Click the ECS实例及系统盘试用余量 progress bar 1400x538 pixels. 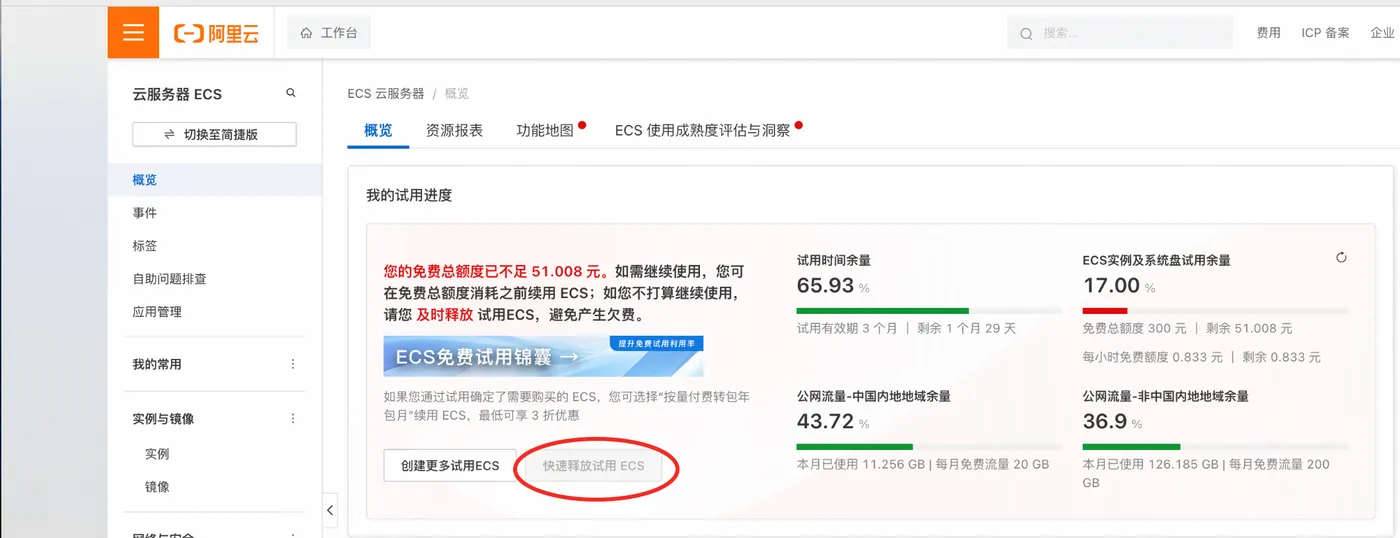(1216, 311)
